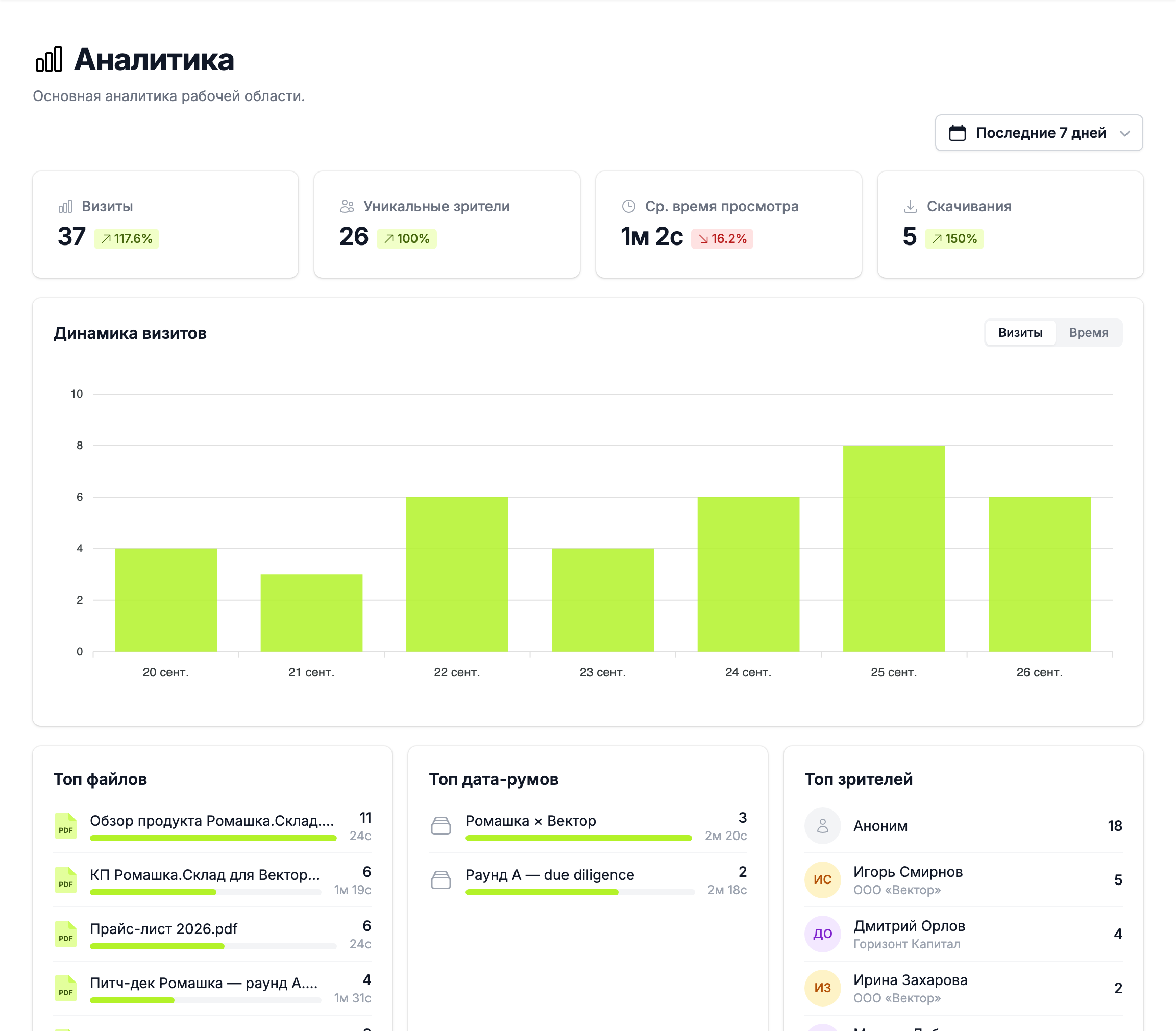The width and height of the screenshot is (1176, 1031).
Task: Click the data room icon for Раунд A — due diligence
Action: [x=440, y=880]
